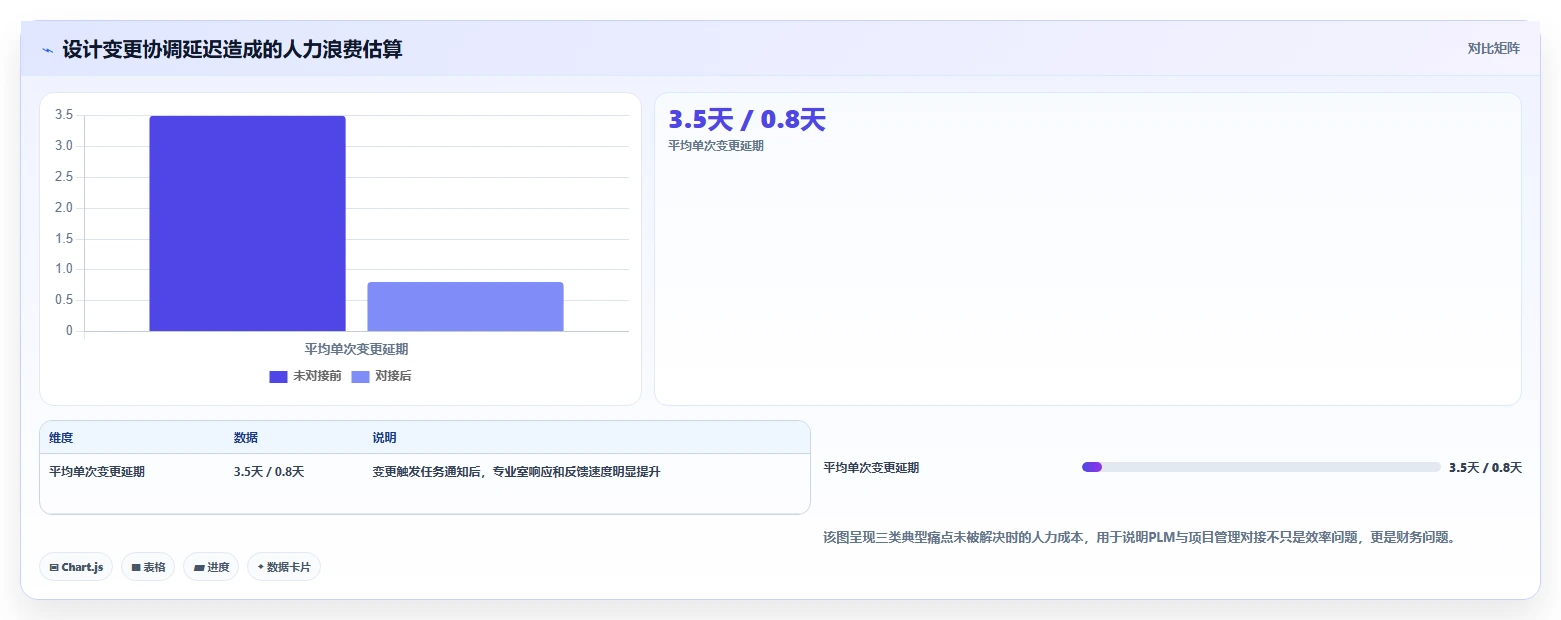Click the chart axis label 平均单次变更延期
The image size is (1561, 620).
click(x=356, y=349)
